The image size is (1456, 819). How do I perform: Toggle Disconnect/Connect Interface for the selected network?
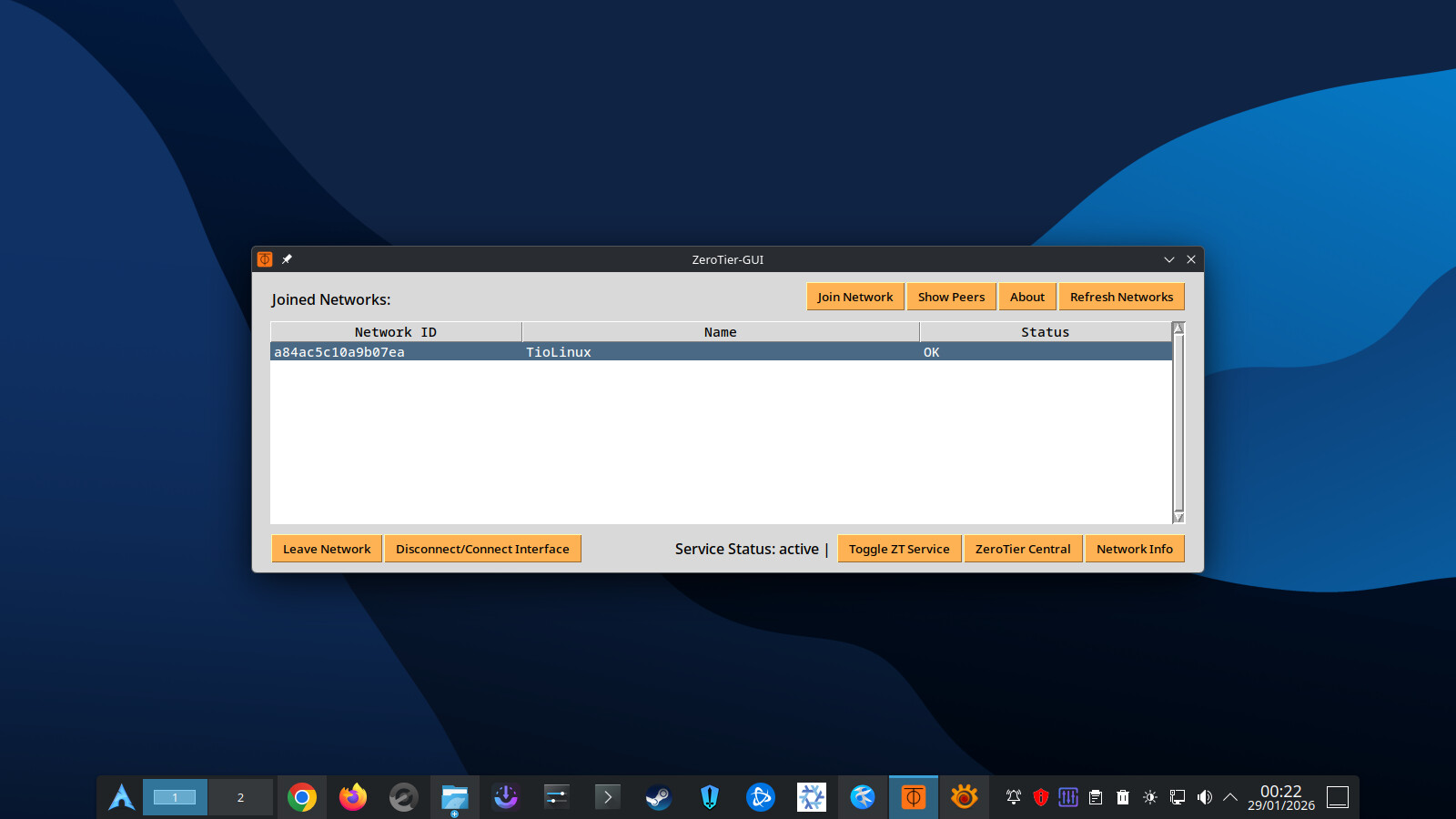pos(482,549)
